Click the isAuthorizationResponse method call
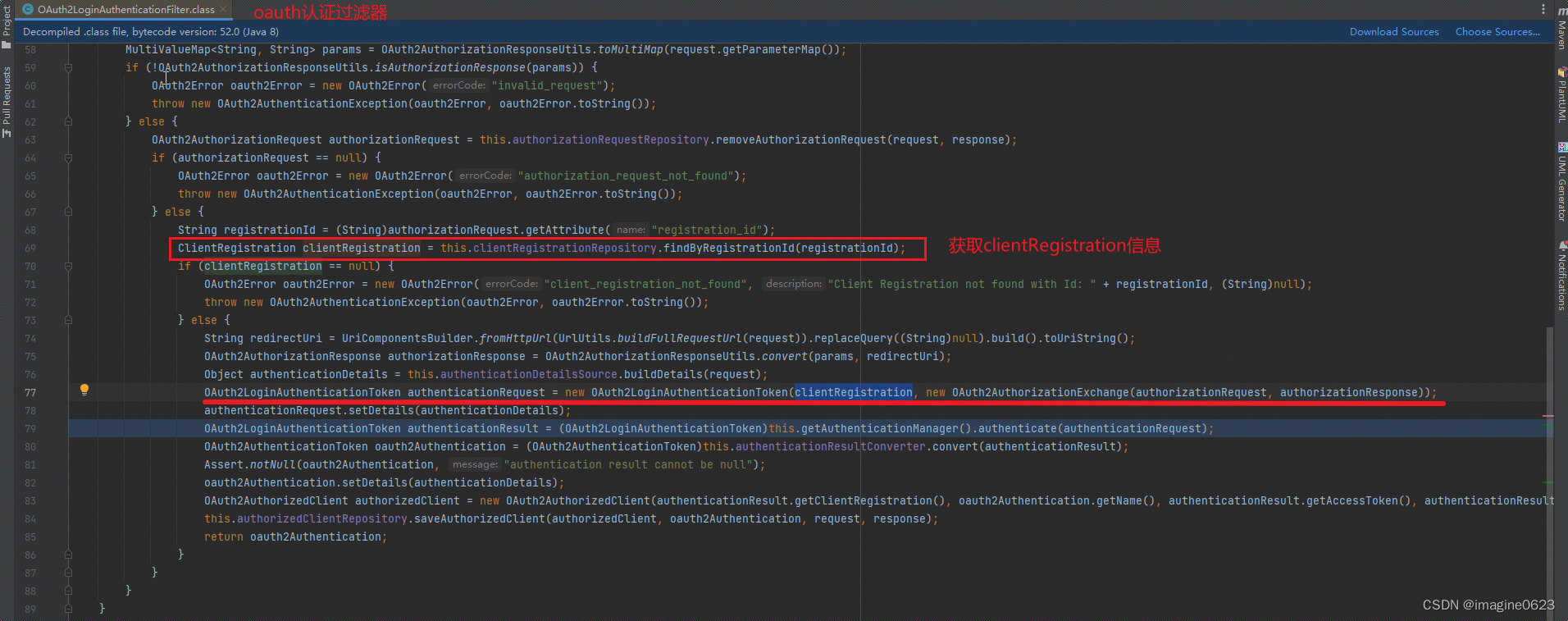The image size is (1568, 621). pyautogui.click(x=450, y=67)
